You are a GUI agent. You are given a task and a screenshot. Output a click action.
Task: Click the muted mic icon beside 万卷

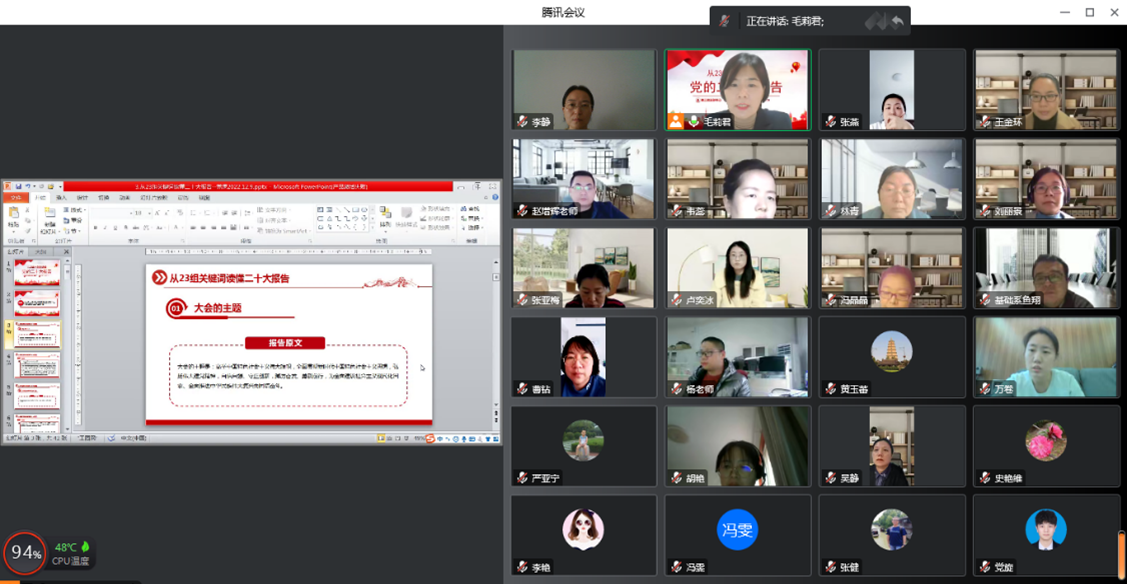click(984, 389)
